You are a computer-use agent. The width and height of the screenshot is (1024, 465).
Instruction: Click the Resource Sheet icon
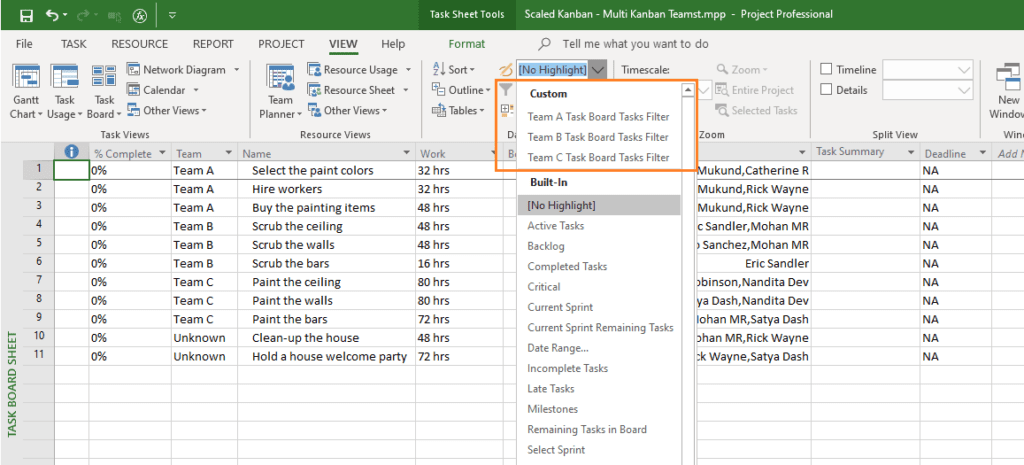tap(313, 90)
